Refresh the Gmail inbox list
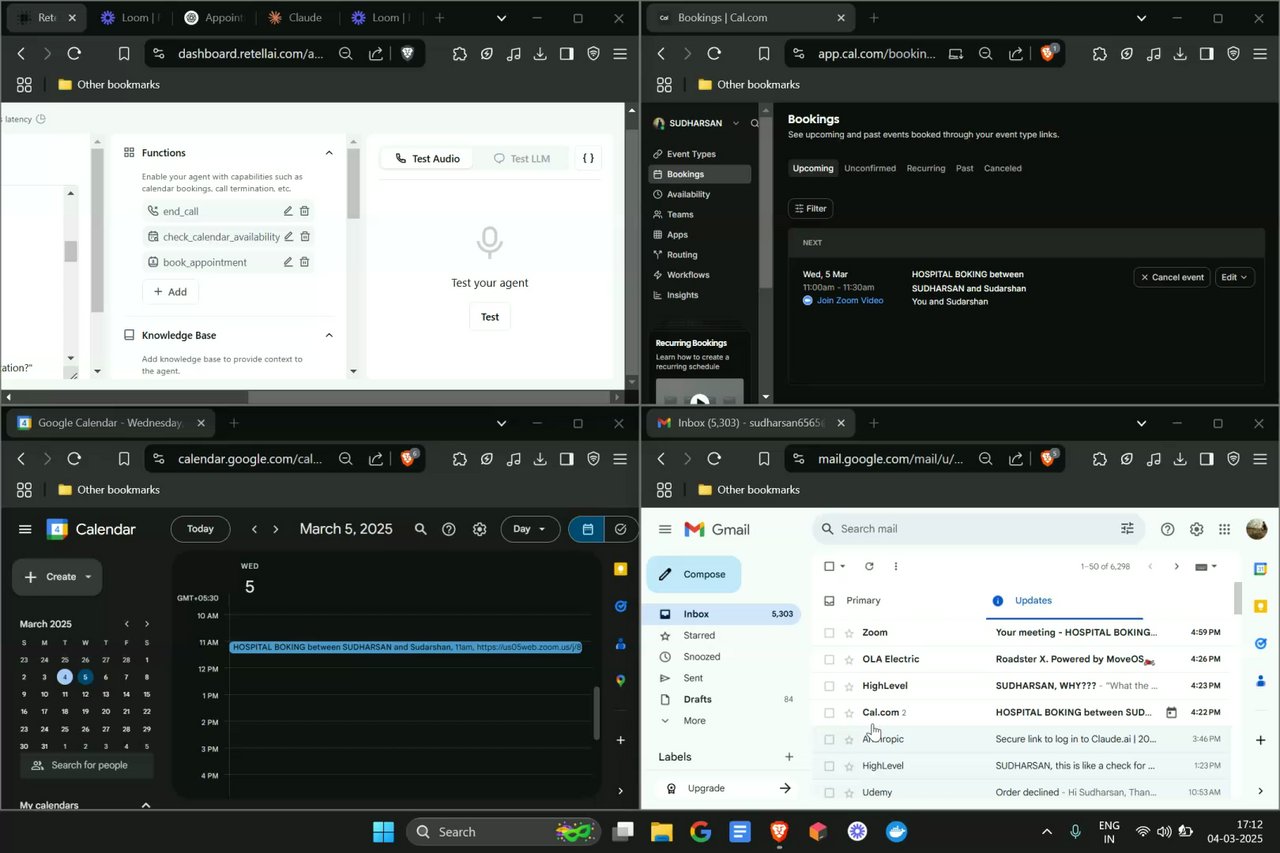Viewport: 1280px width, 853px height. 869,566
